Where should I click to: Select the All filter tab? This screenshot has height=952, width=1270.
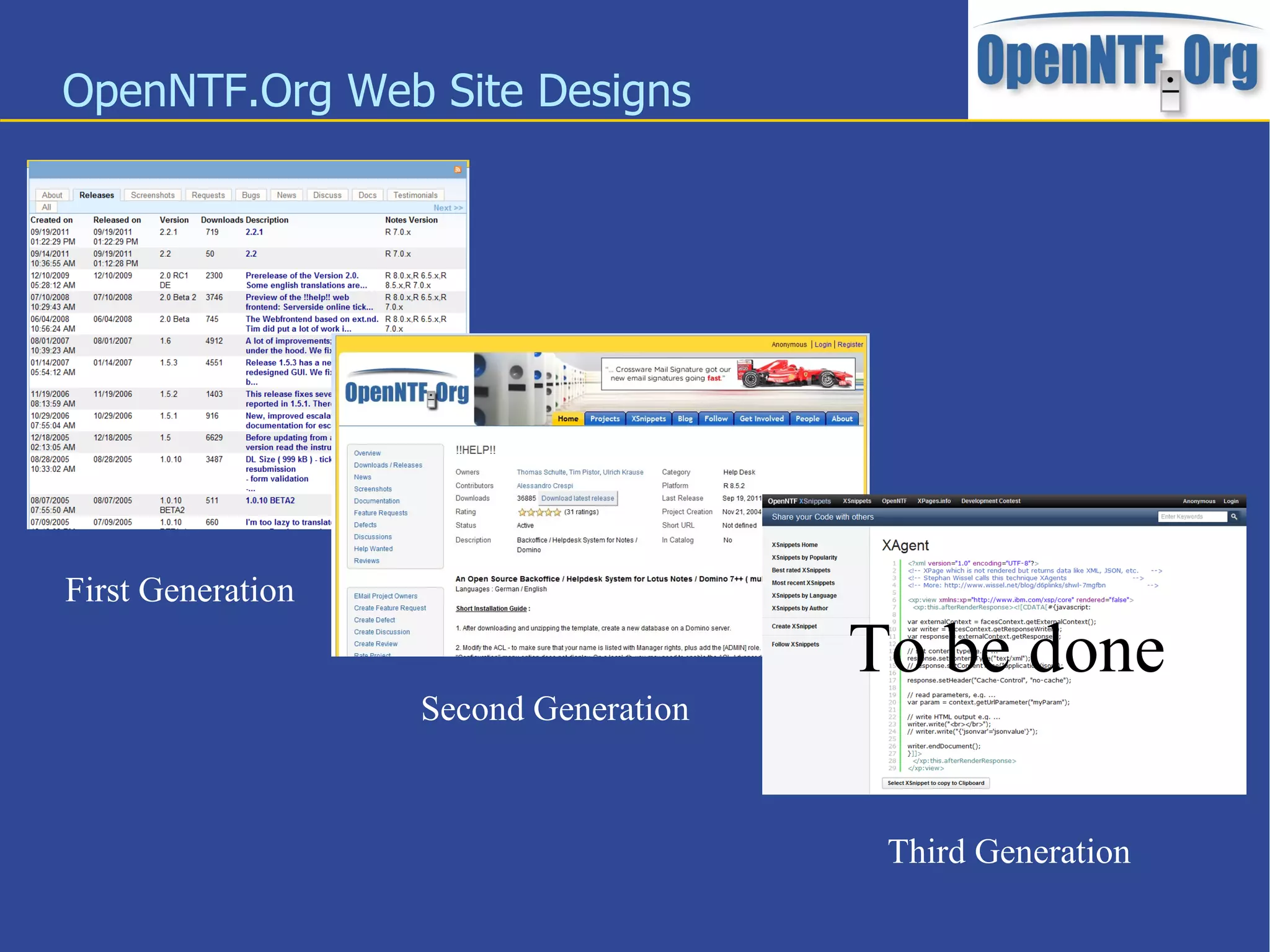(47, 207)
